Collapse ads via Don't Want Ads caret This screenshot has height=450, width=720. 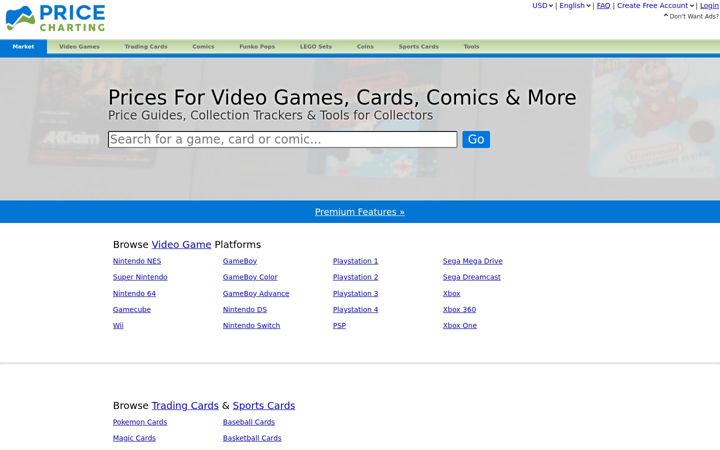[666, 16]
